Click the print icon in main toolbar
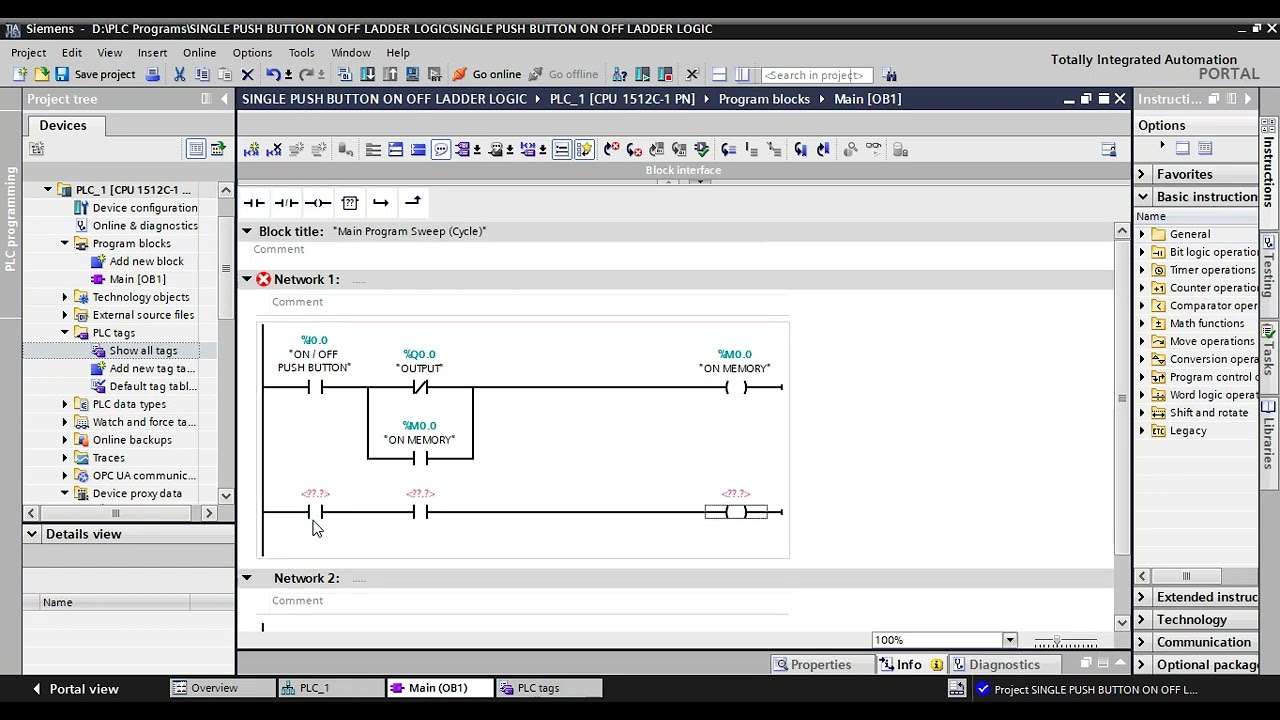This screenshot has height=720, width=1280. (152, 74)
